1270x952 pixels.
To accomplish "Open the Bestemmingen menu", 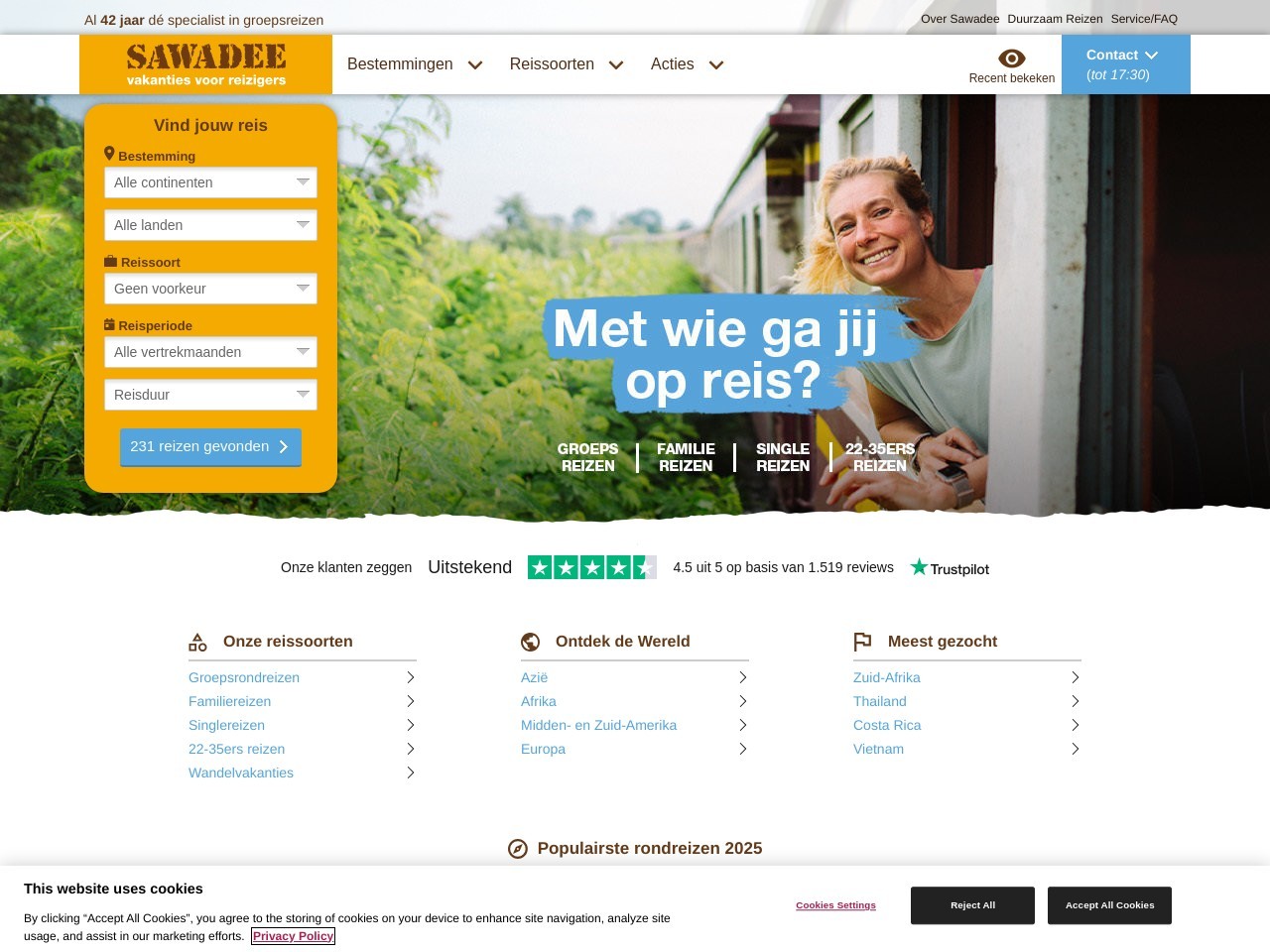I will tap(415, 64).
